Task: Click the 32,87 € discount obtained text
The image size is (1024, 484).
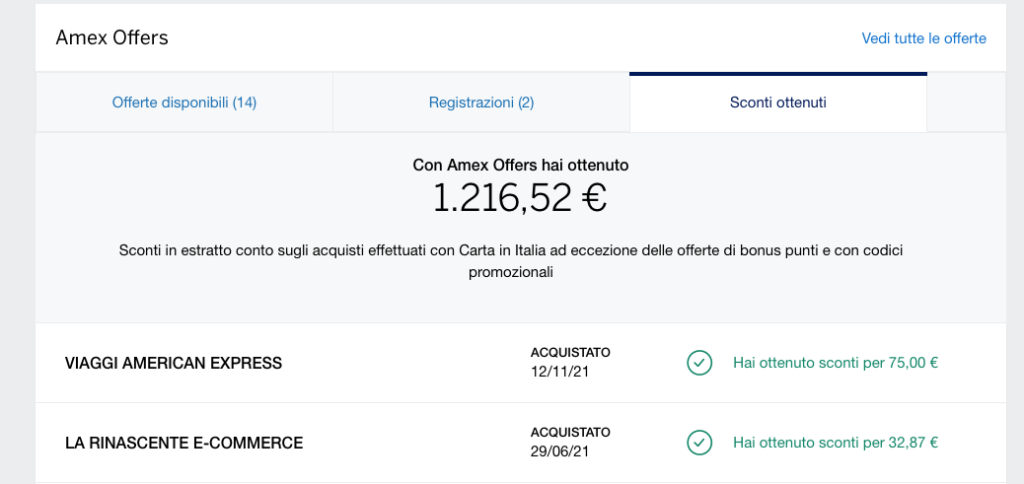Action: click(835, 443)
